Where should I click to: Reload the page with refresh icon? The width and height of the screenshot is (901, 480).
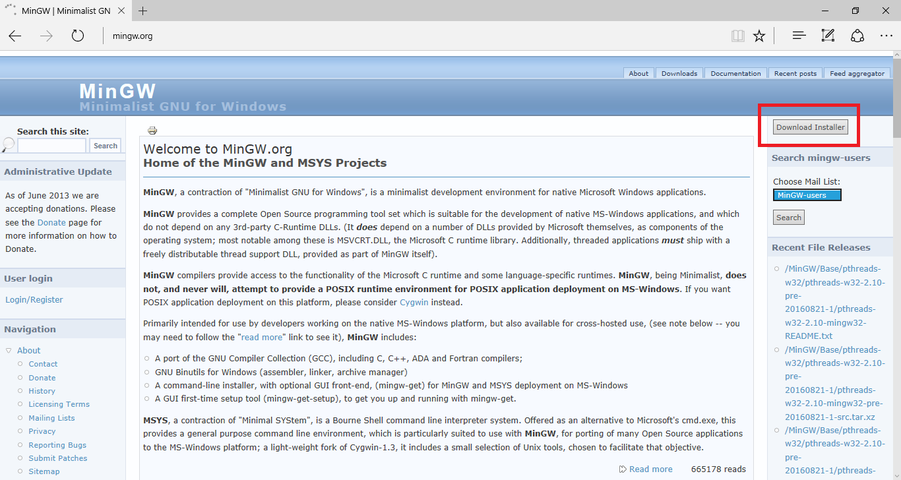[x=78, y=36]
